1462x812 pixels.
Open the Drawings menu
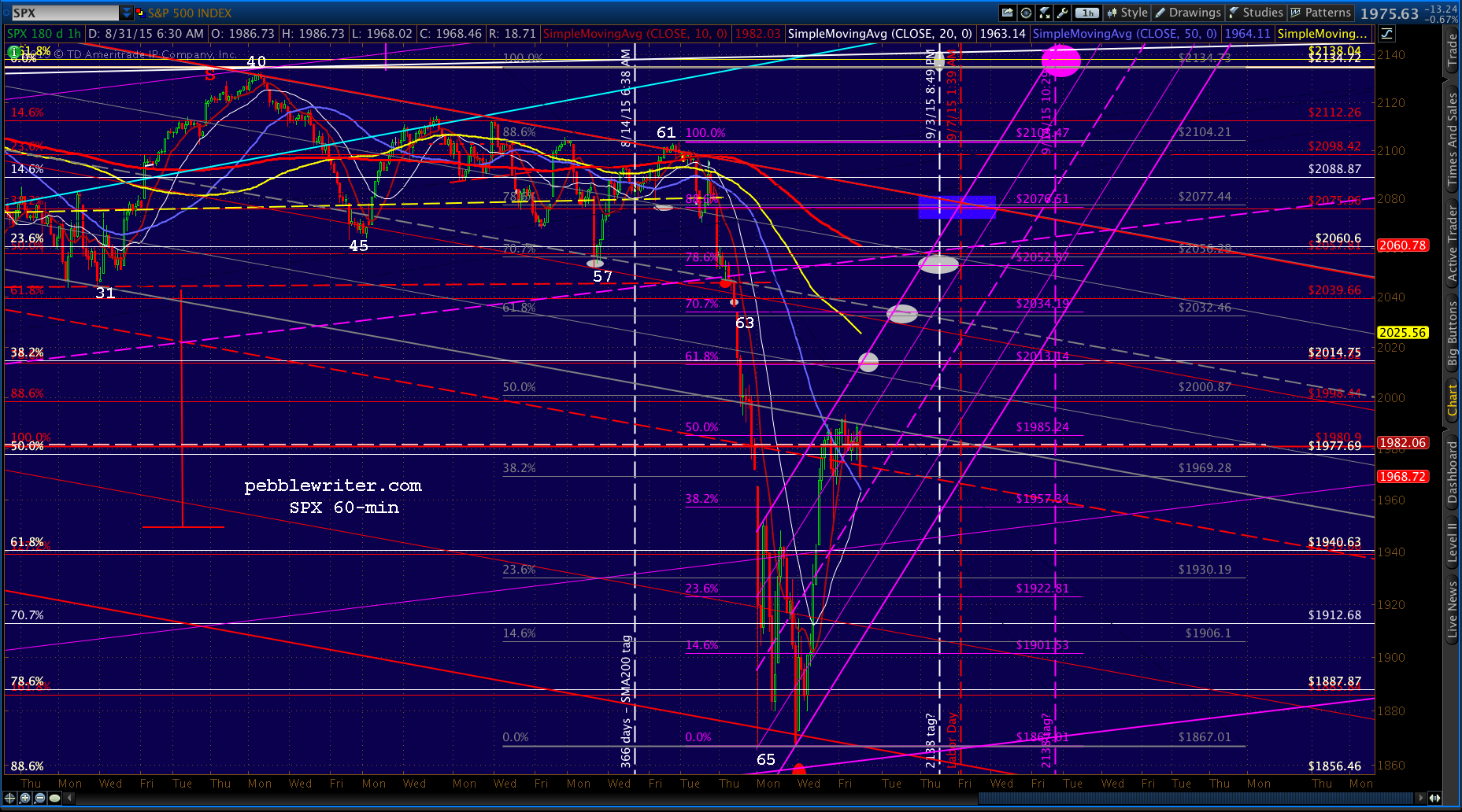(1187, 13)
